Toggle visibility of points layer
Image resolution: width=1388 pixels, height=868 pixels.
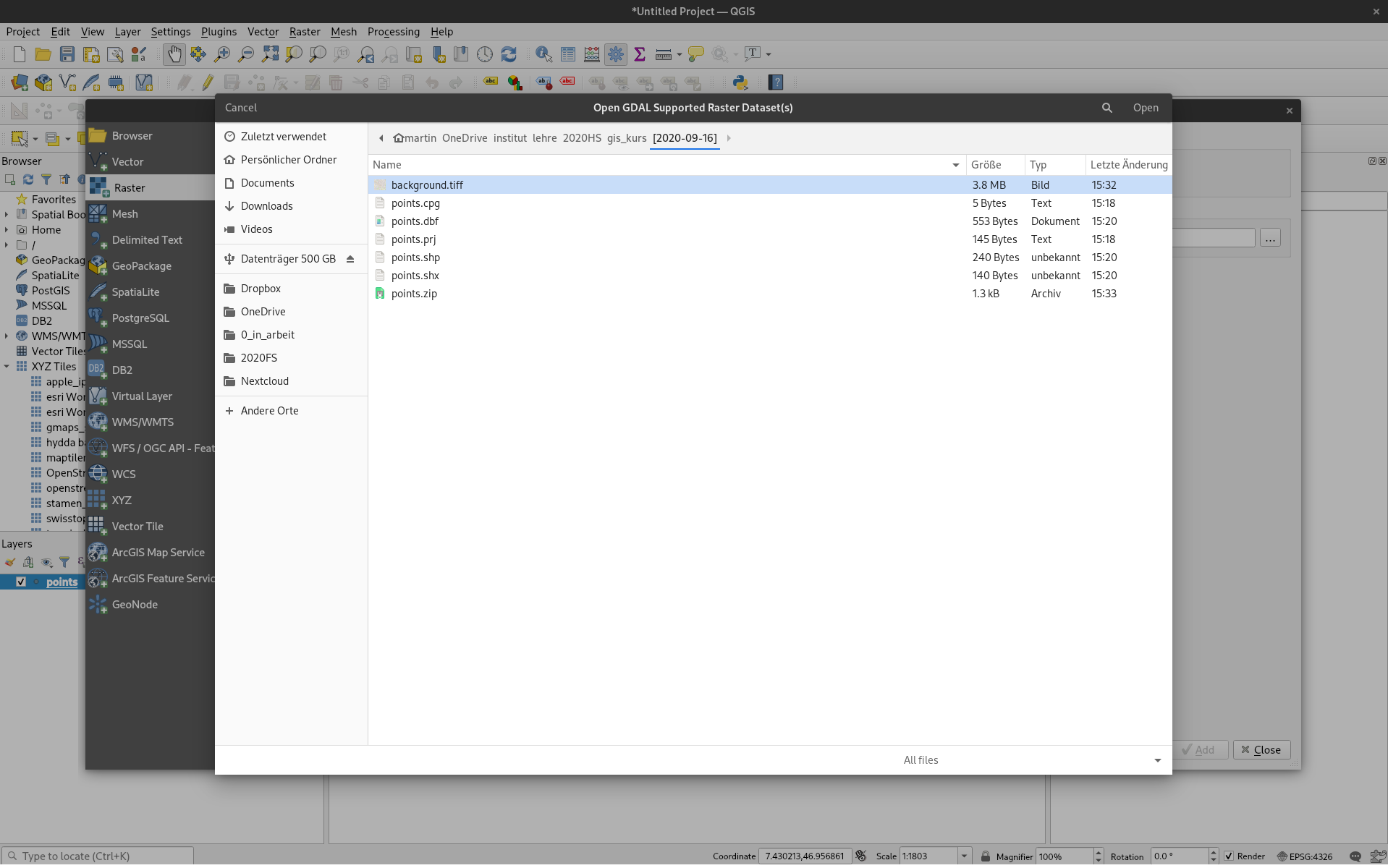(21, 582)
